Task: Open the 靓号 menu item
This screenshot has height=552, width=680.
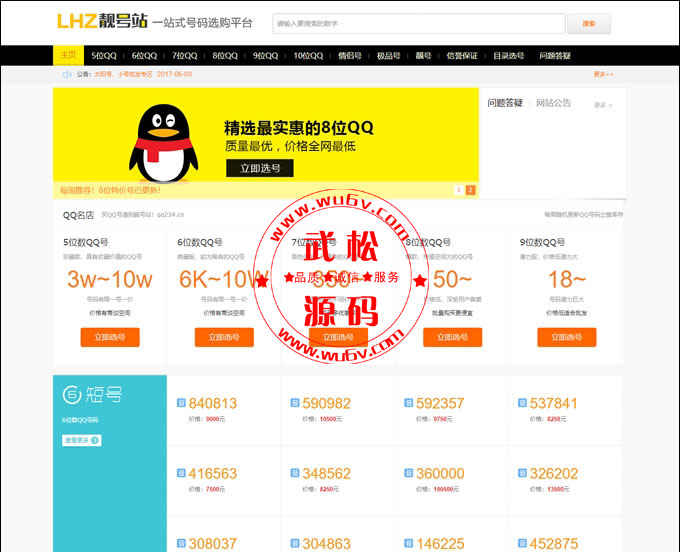Action: pos(423,56)
